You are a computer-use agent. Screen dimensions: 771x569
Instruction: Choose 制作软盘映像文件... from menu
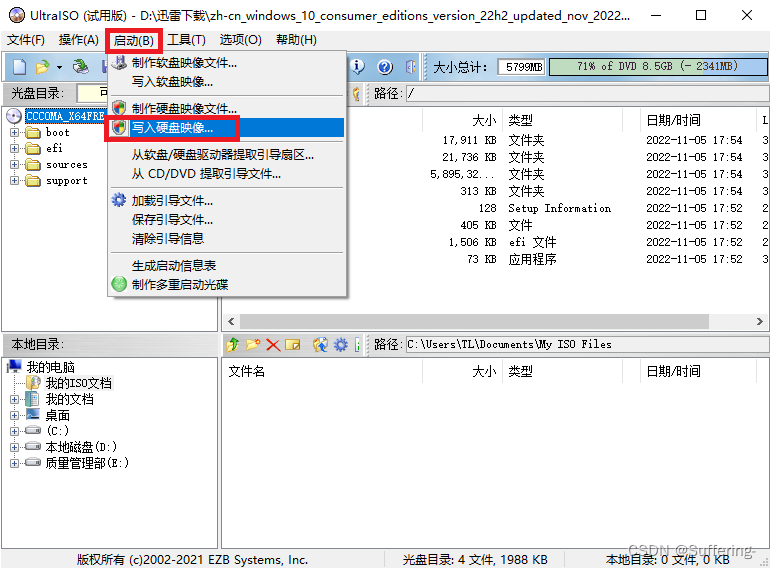[227, 62]
